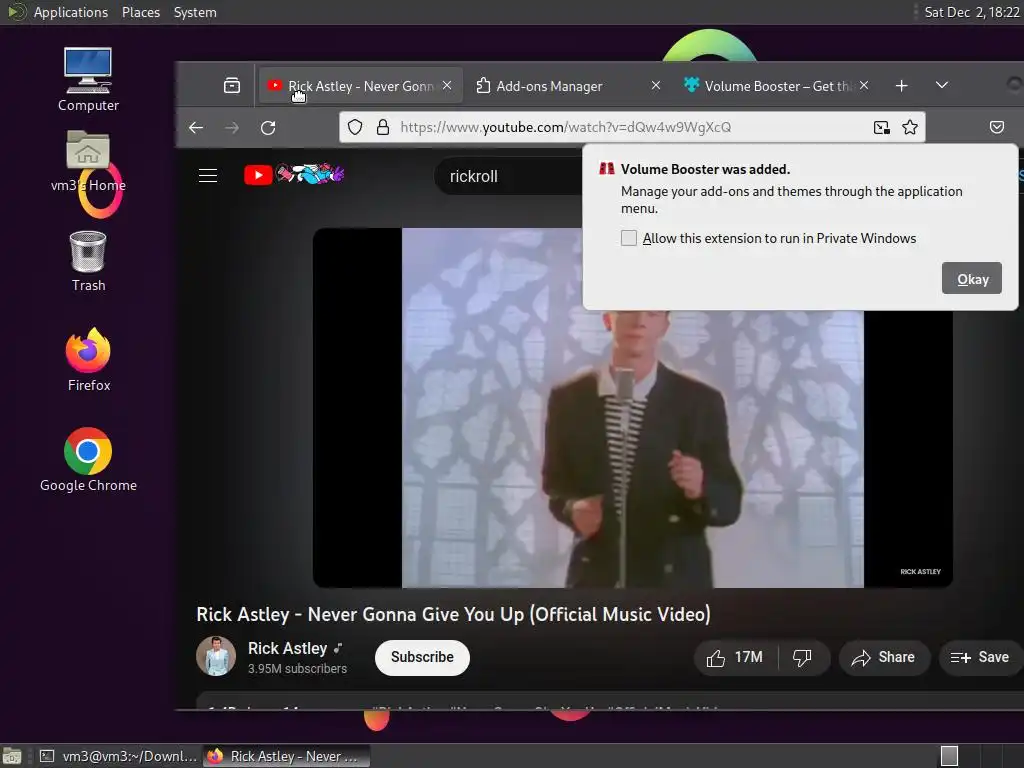Close the Volume Booster tab
1024x768 pixels.
pyautogui.click(x=864, y=86)
